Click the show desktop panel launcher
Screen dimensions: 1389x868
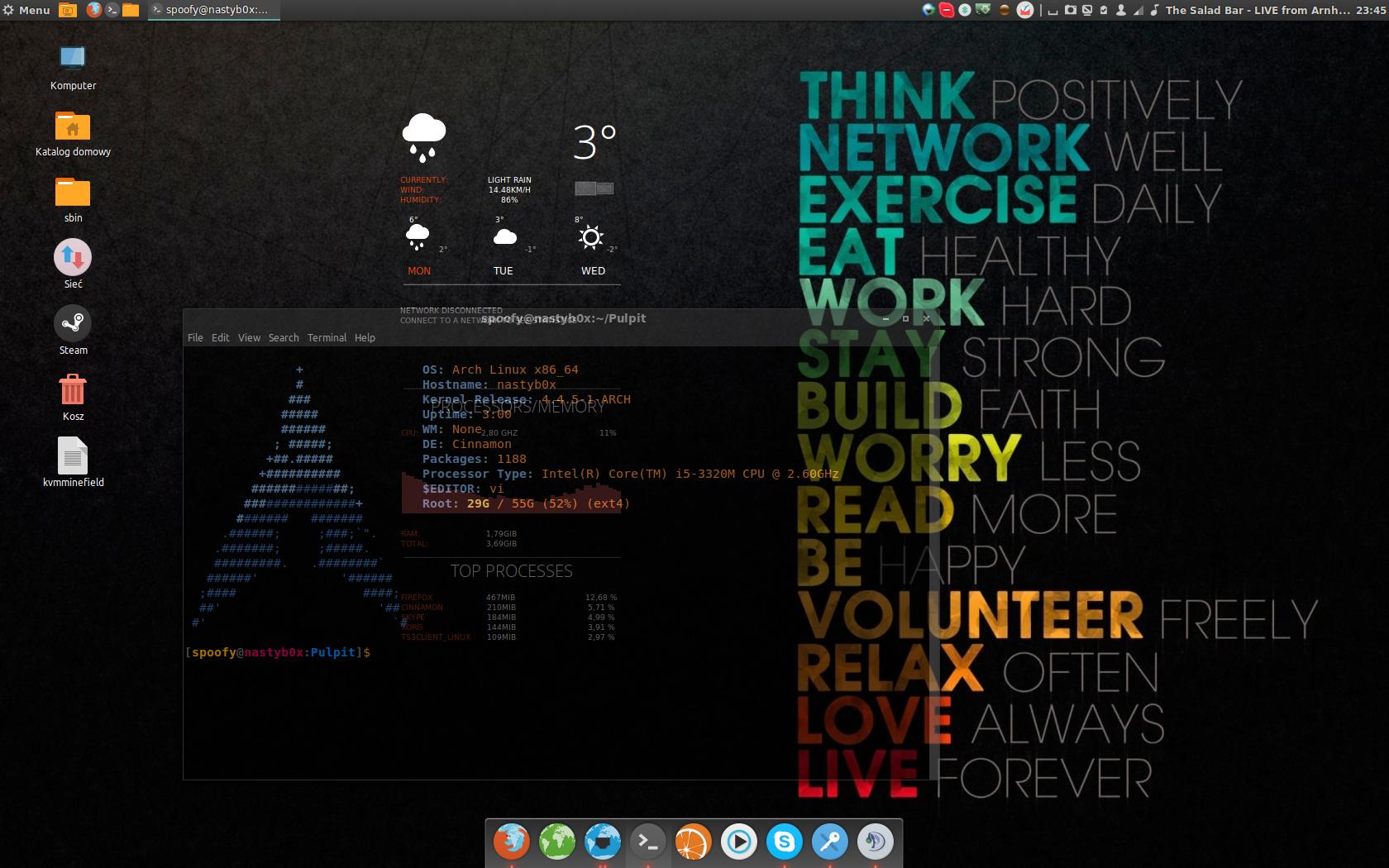(68, 10)
